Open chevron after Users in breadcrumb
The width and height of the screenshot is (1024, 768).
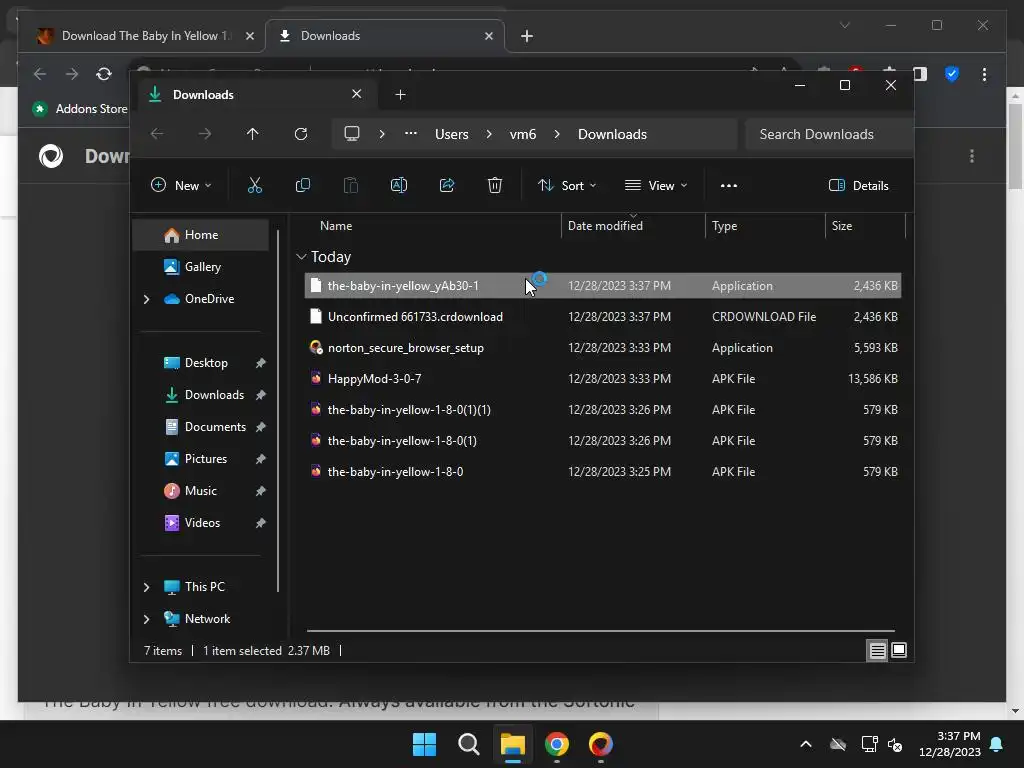pyautogui.click(x=489, y=134)
